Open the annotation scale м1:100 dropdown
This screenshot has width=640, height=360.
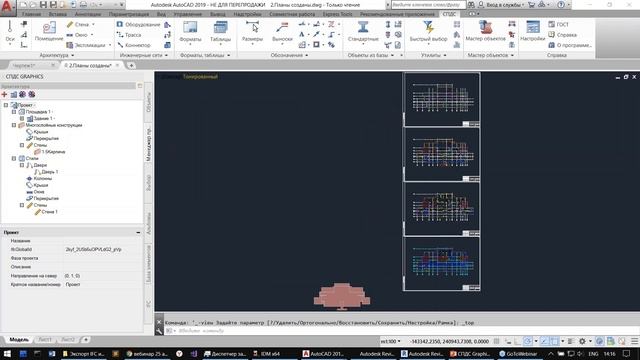(391, 341)
